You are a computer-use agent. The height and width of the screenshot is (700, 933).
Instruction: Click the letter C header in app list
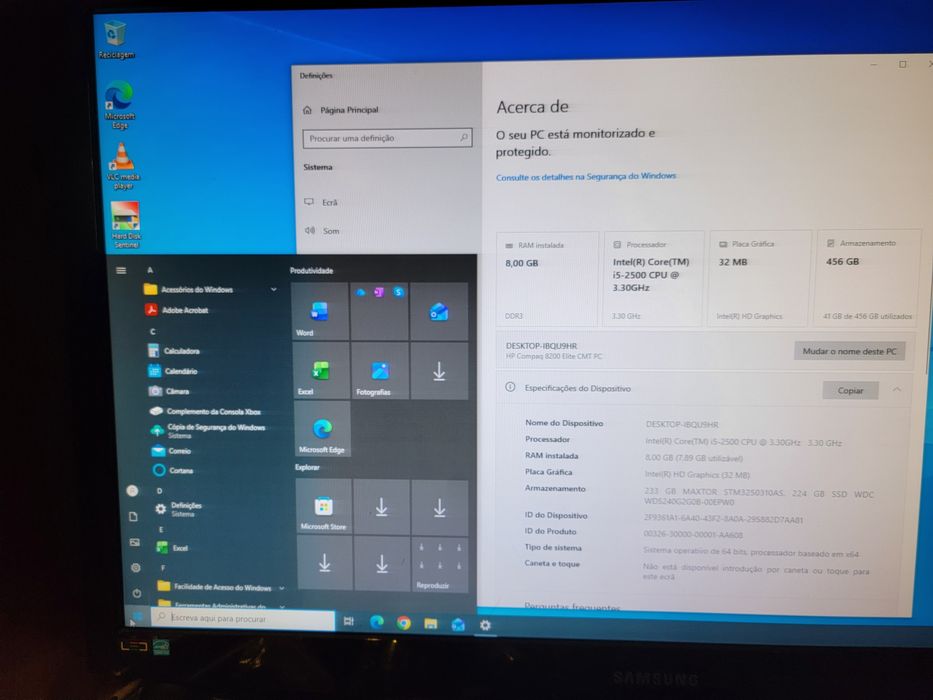152,332
